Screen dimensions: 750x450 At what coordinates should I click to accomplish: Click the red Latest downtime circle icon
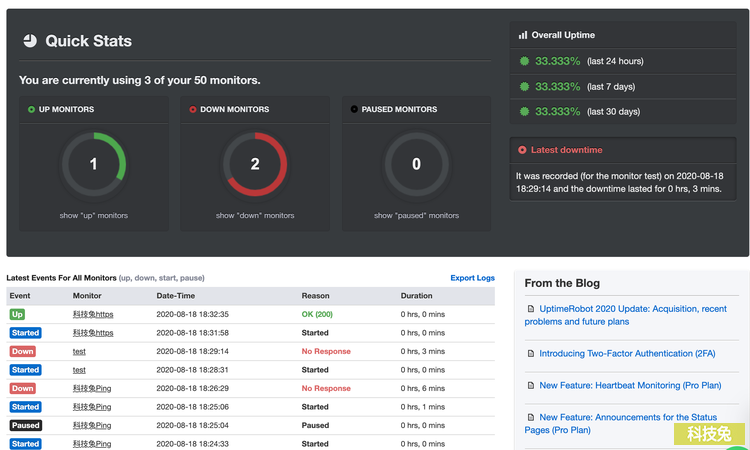(x=522, y=150)
